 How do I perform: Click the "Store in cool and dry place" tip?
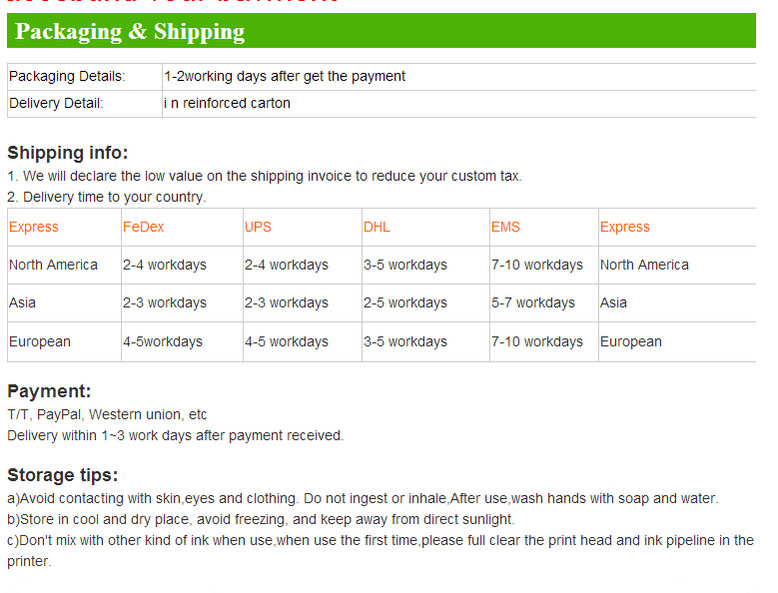(260, 519)
